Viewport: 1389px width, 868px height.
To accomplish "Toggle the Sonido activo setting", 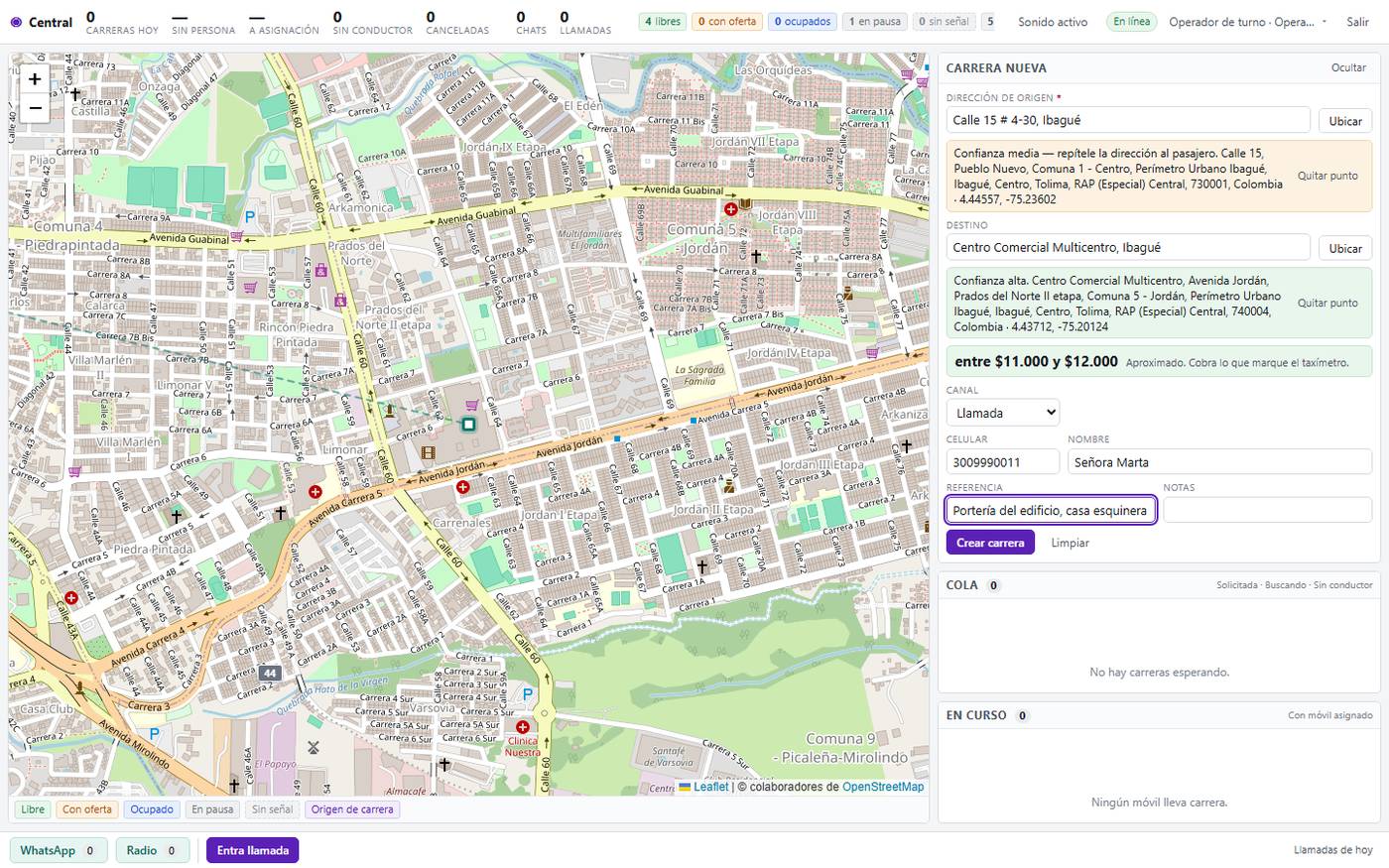I will pos(1053,22).
